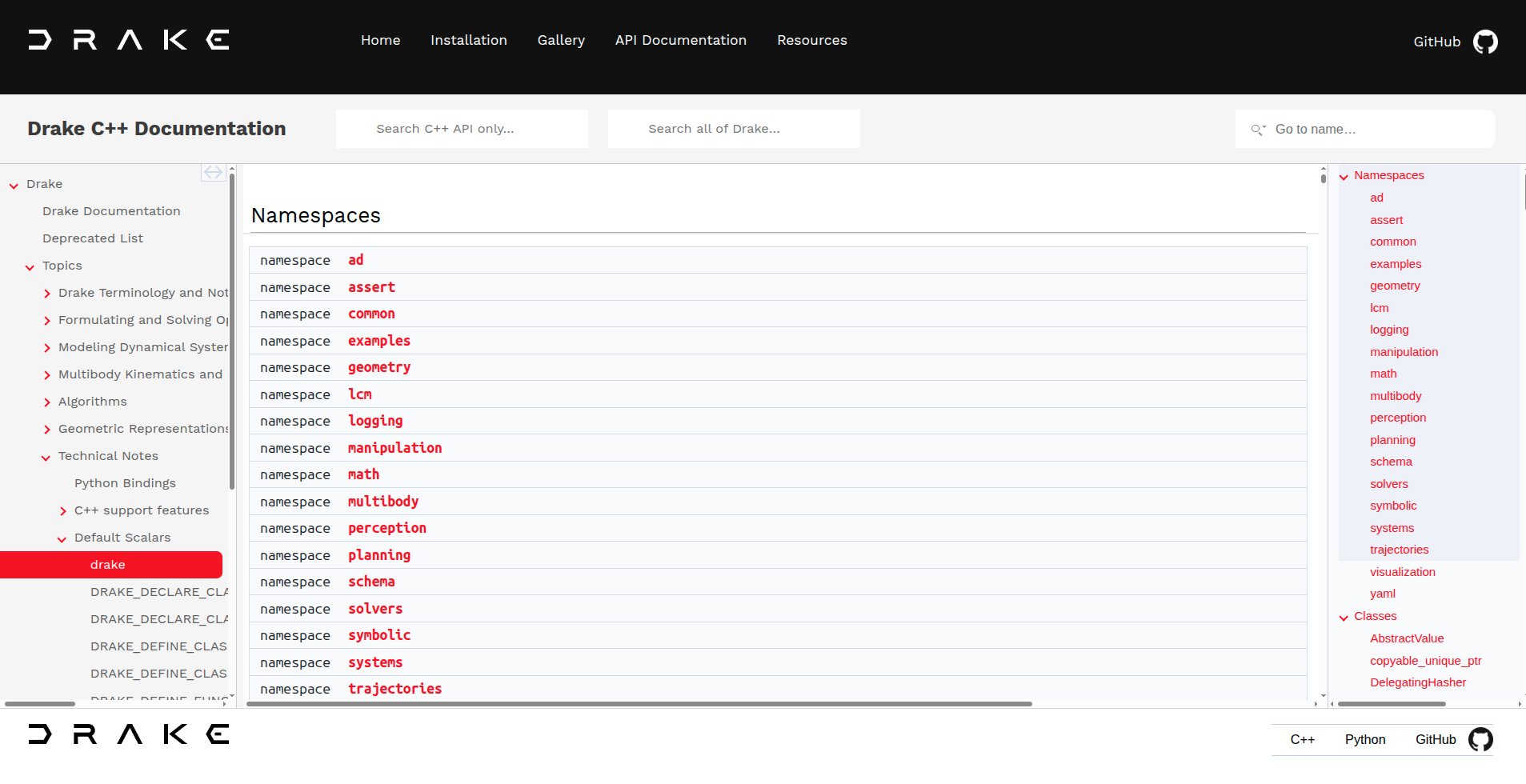Open footer GitHub text link
The height and width of the screenshot is (784, 1526).
[1436, 739]
